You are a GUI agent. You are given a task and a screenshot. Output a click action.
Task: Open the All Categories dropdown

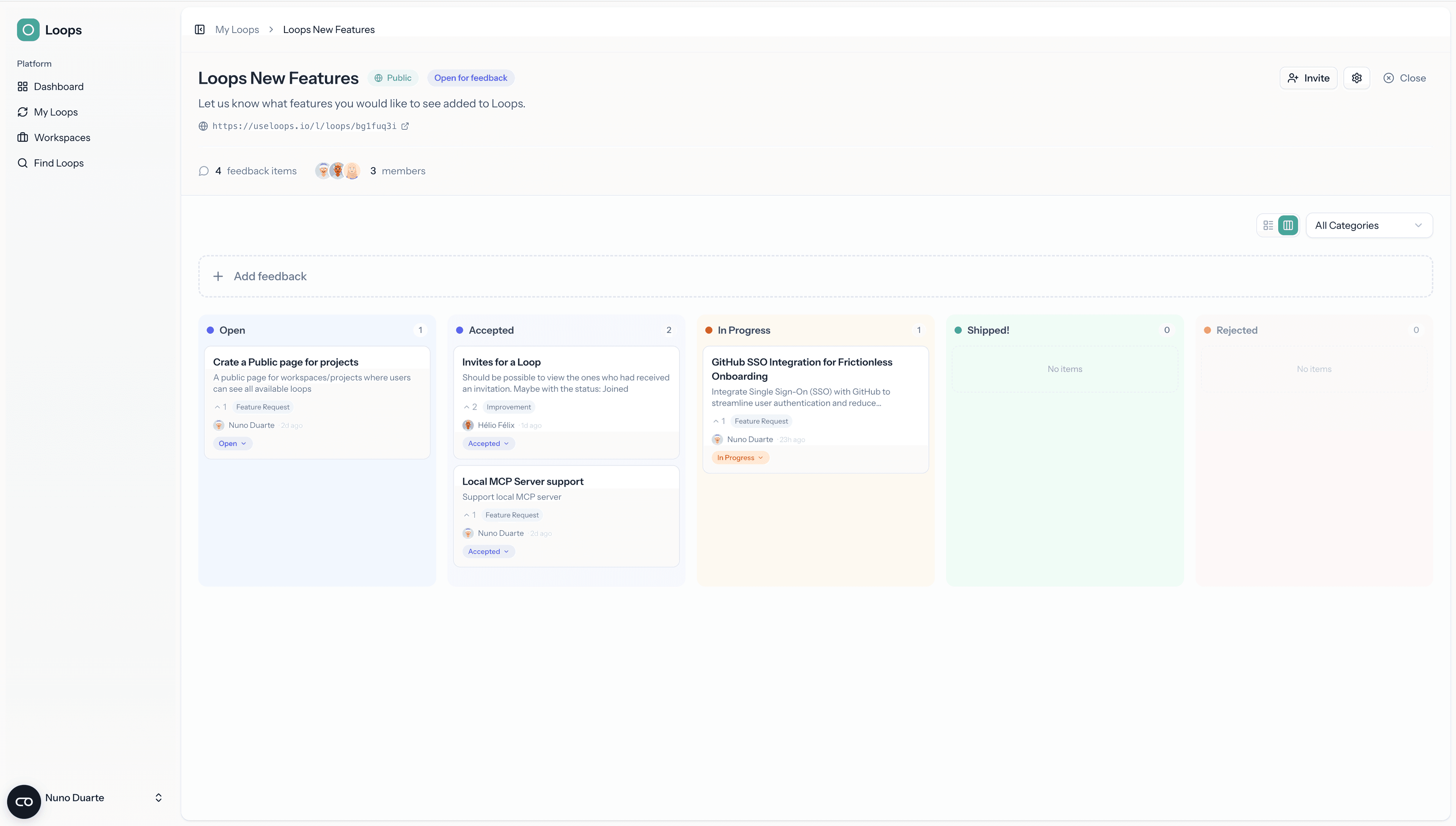pos(1369,225)
